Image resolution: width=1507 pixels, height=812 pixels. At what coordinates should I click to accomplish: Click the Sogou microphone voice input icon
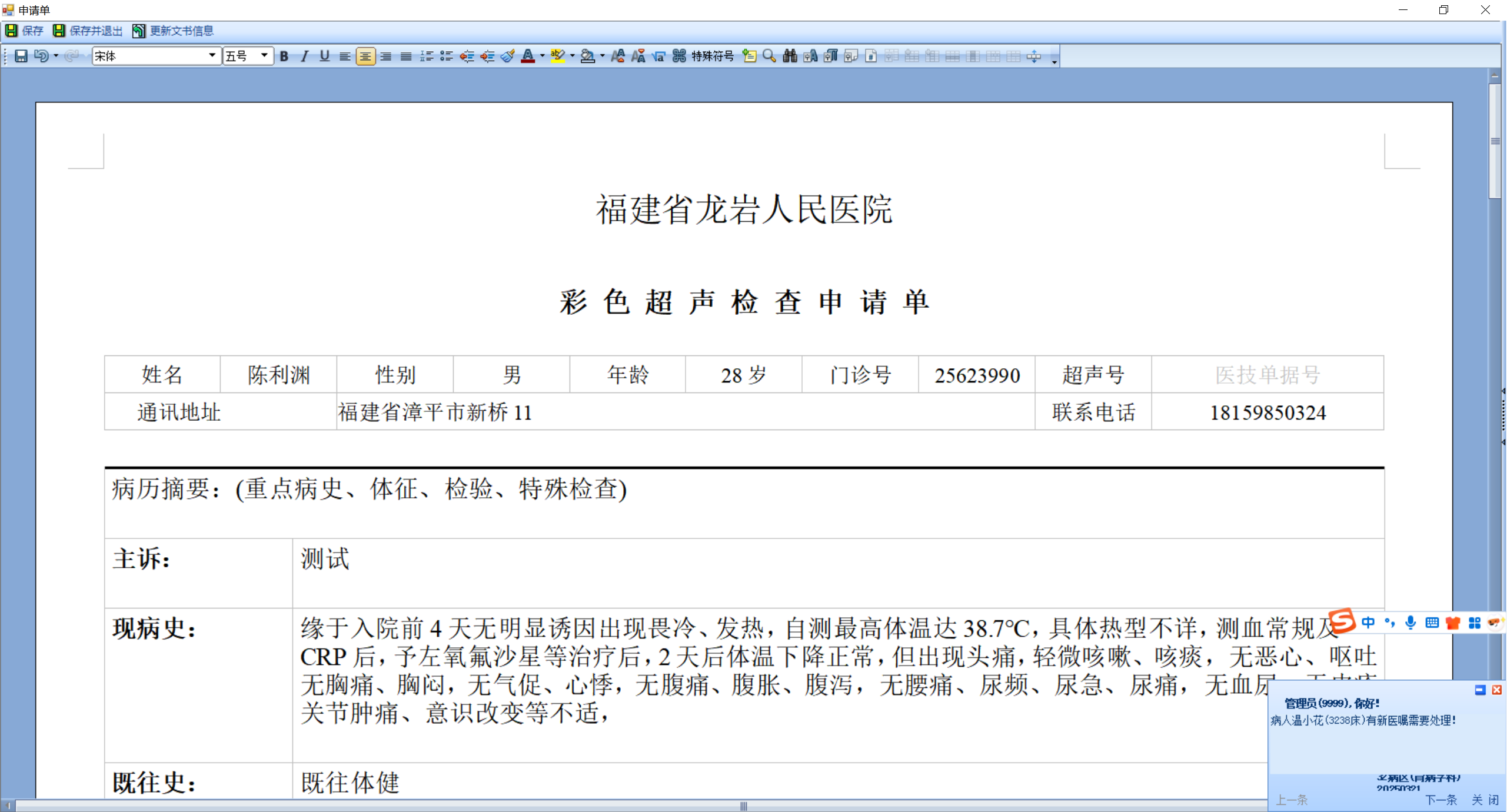[1410, 623]
